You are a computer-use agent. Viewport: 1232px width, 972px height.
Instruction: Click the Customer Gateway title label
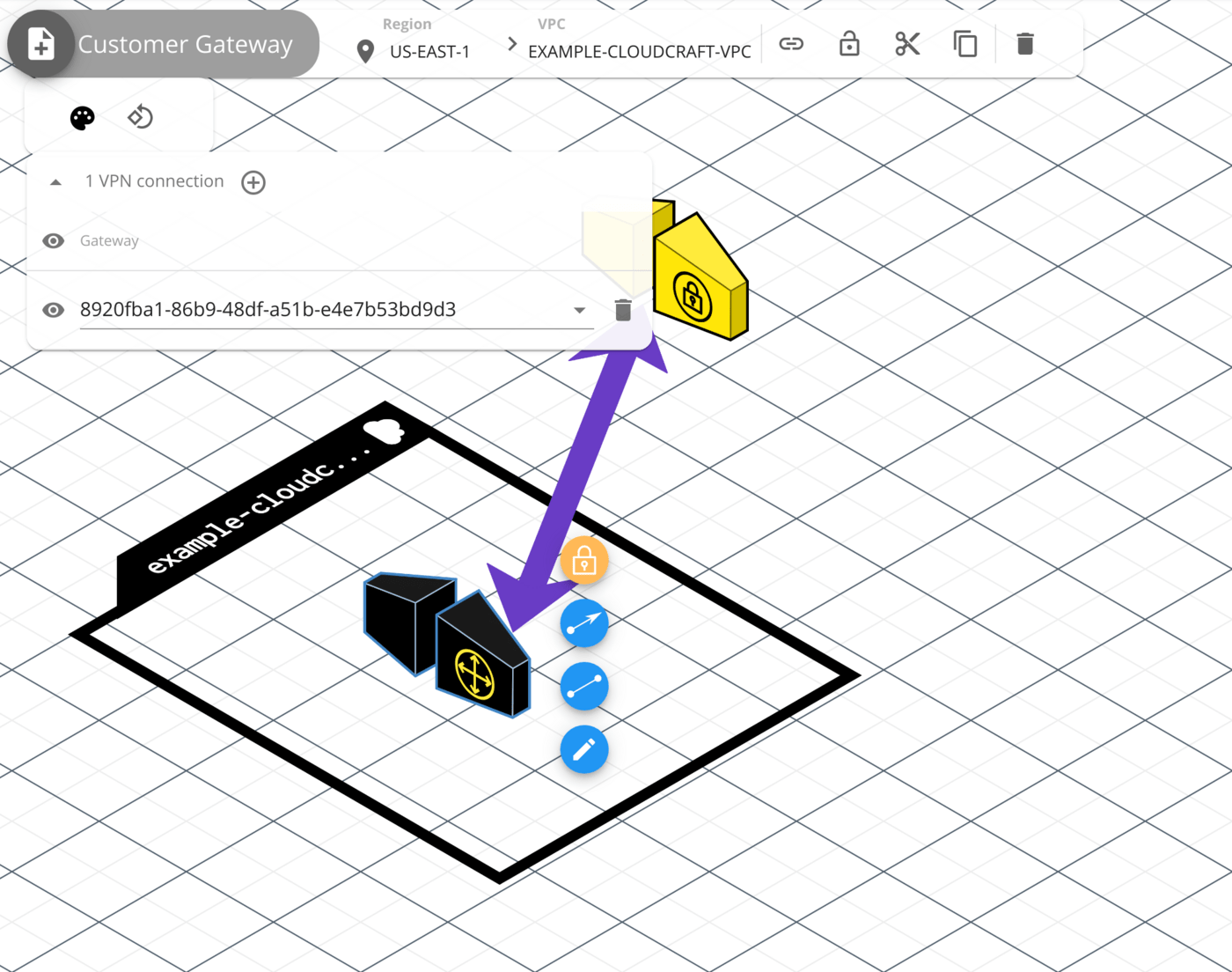point(185,44)
